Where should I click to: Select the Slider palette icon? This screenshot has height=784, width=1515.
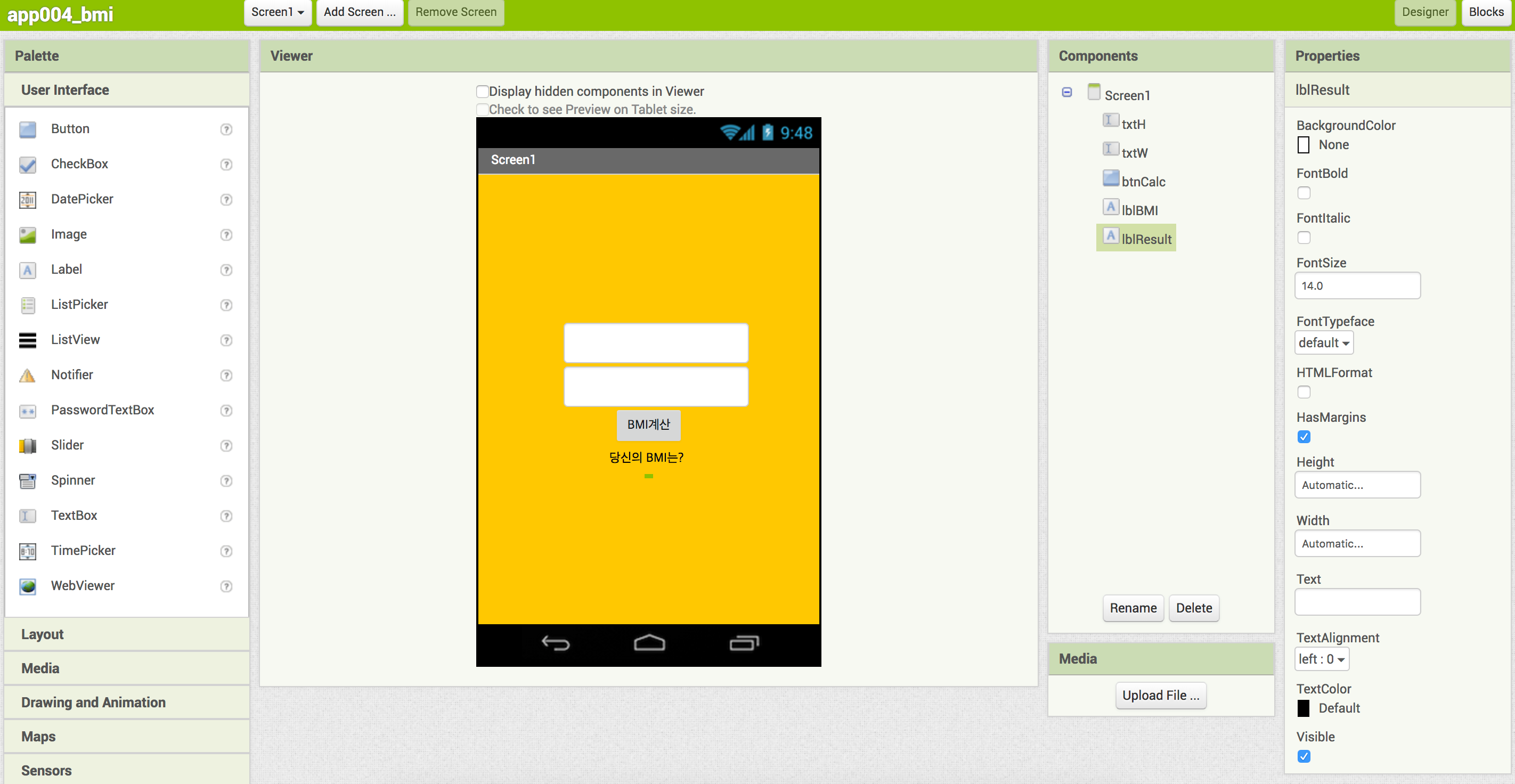point(27,446)
